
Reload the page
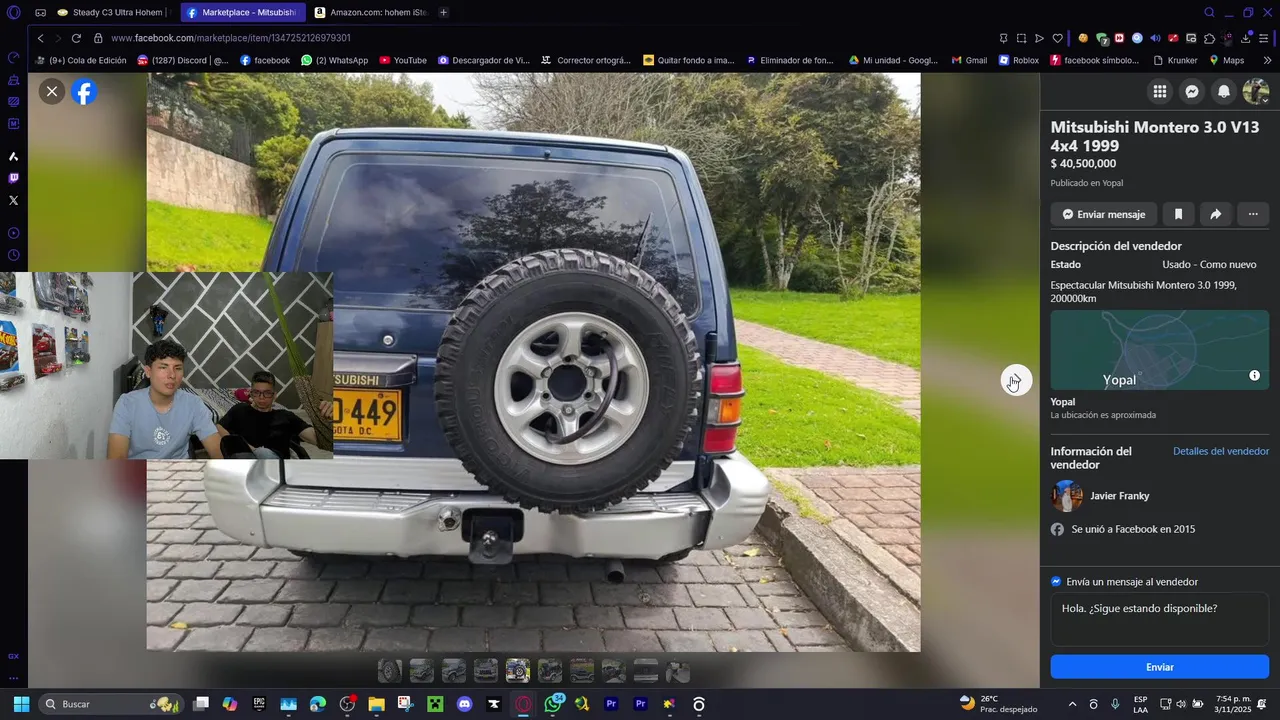pos(76,38)
